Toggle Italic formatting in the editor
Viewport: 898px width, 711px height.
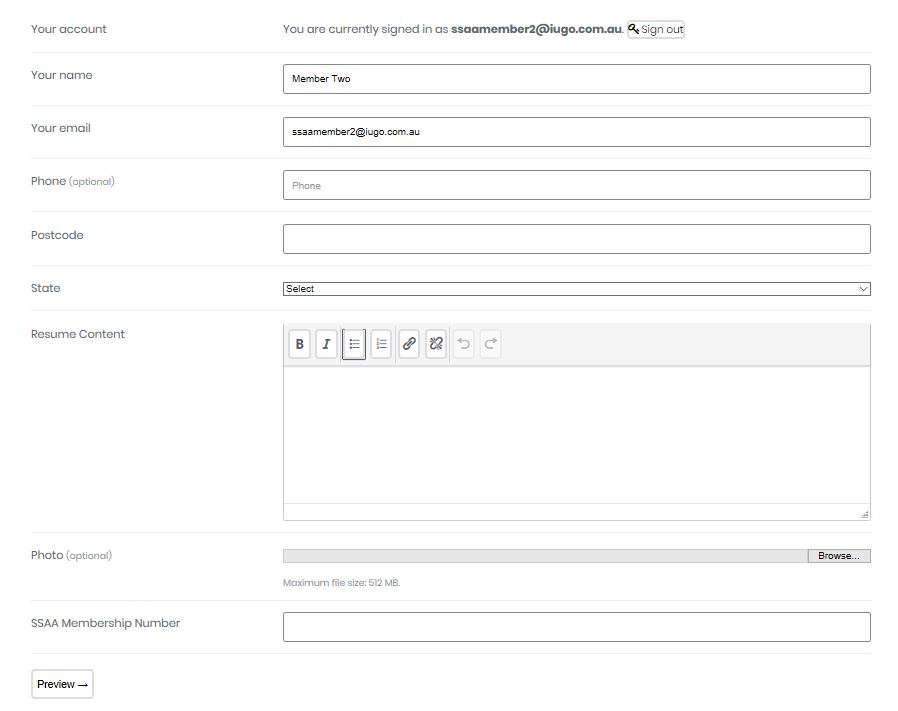pos(326,345)
